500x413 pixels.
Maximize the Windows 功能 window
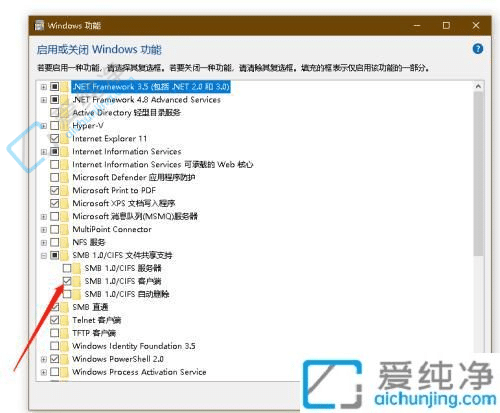pyautogui.click(x=446, y=25)
